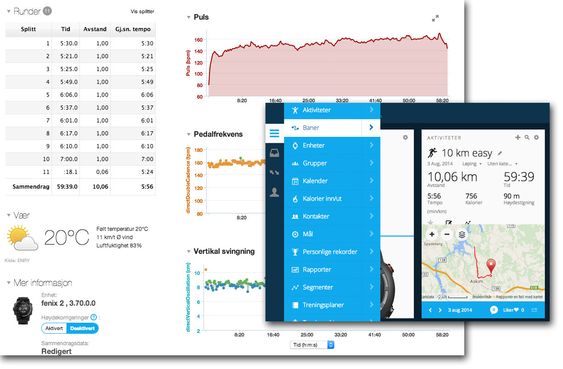Open the Uten kate... category dropdown
Screen dimensions: 563x369
(502, 164)
